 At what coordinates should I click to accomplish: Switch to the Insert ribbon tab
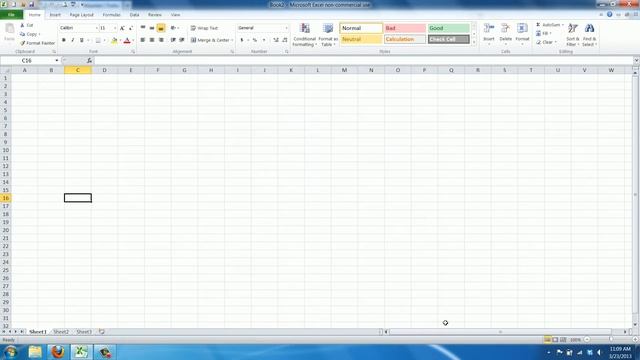tap(55, 15)
